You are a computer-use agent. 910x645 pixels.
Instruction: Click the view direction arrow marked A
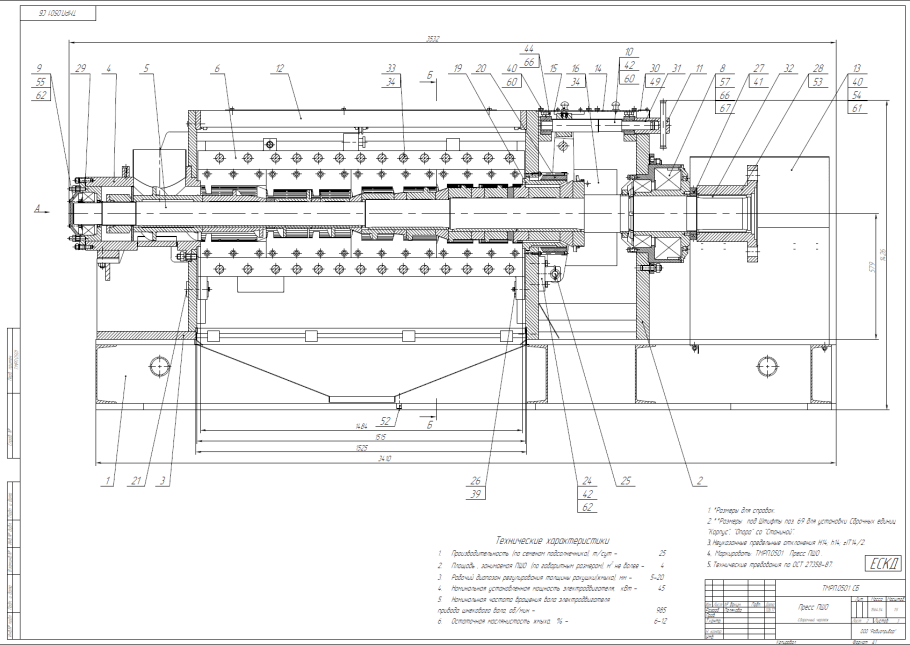[x=35, y=210]
